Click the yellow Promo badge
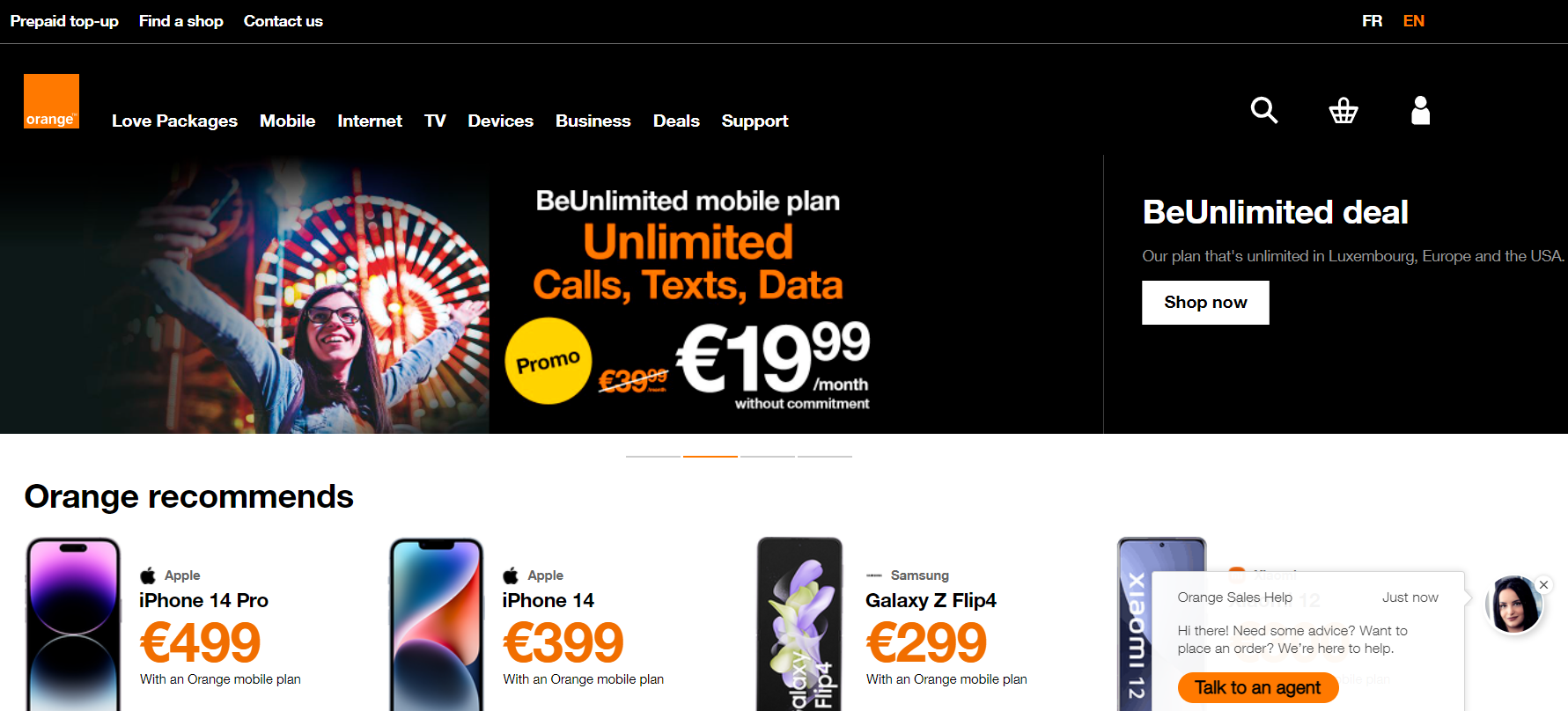 tap(548, 361)
